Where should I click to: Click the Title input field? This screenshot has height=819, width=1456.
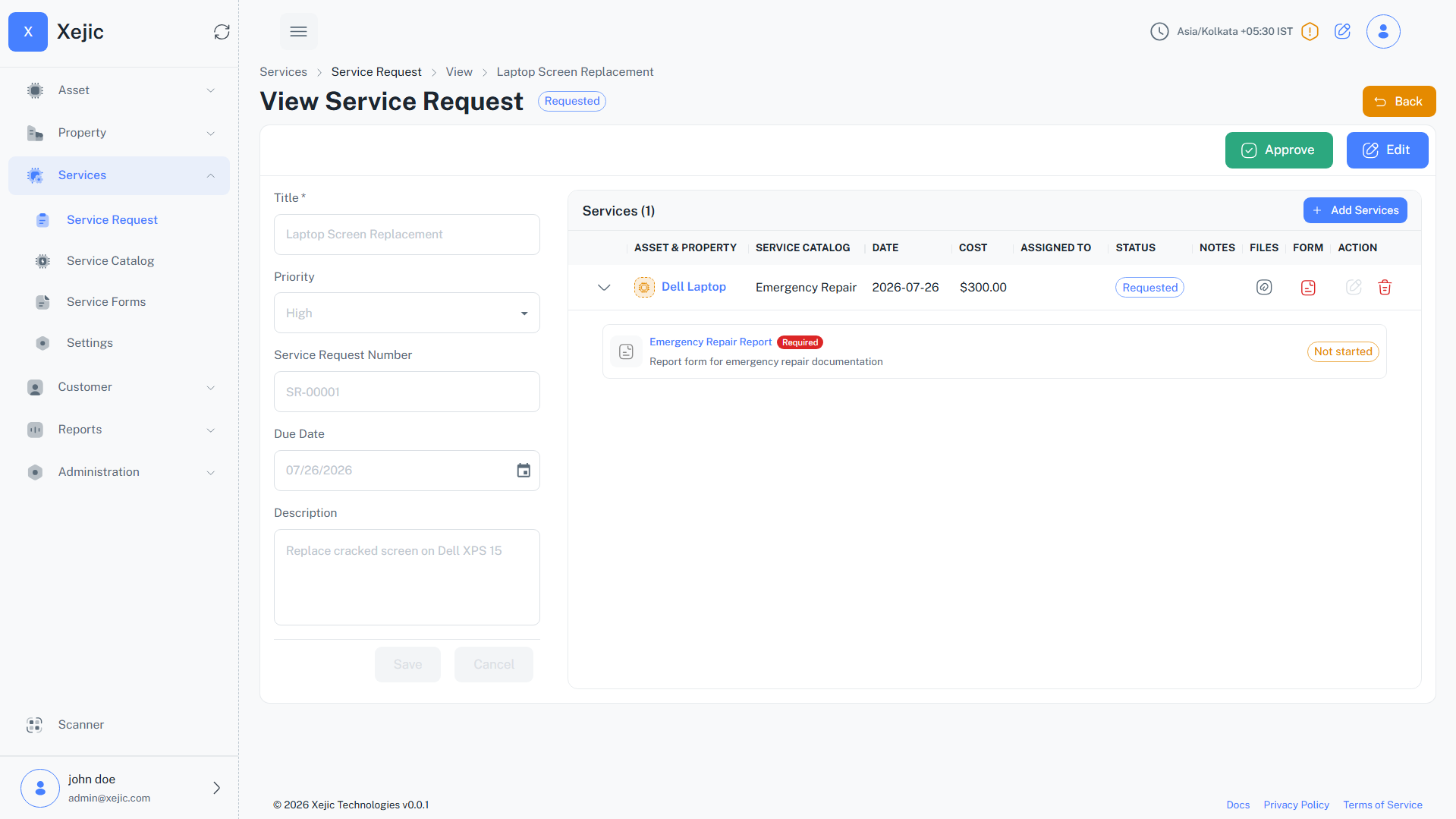(x=407, y=235)
